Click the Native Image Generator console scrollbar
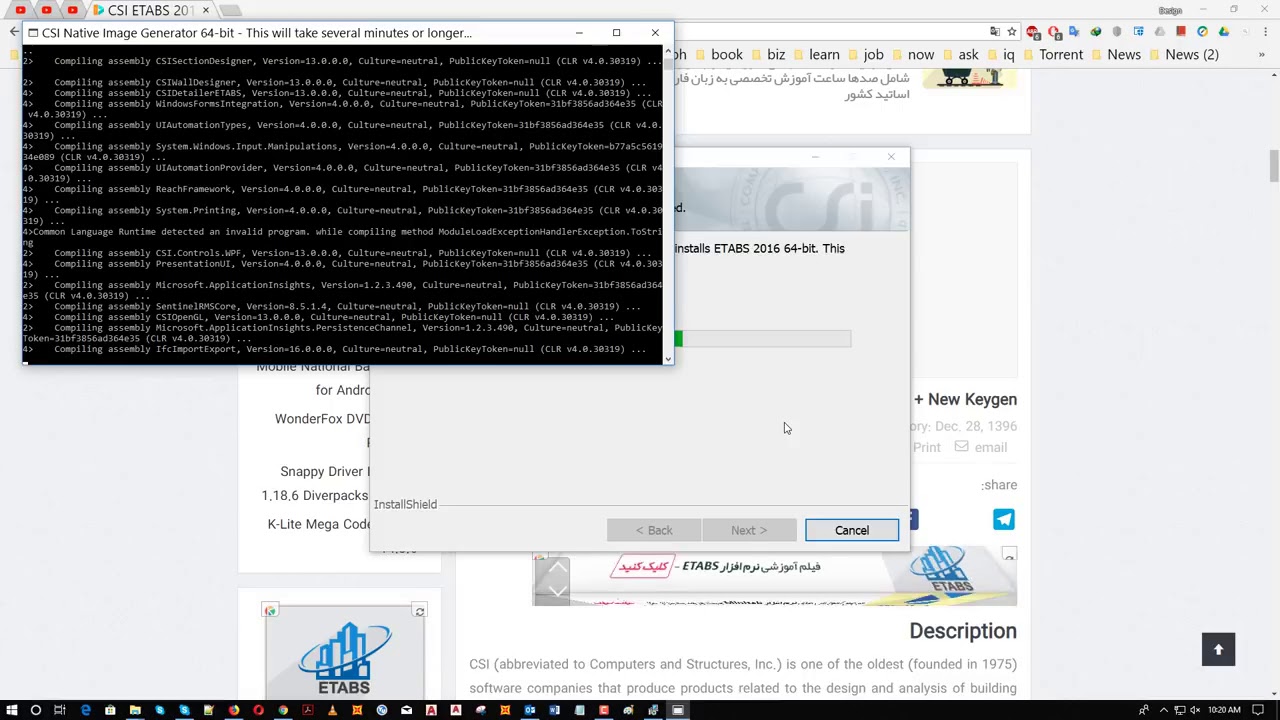This screenshot has width=1280, height=720. point(668,203)
